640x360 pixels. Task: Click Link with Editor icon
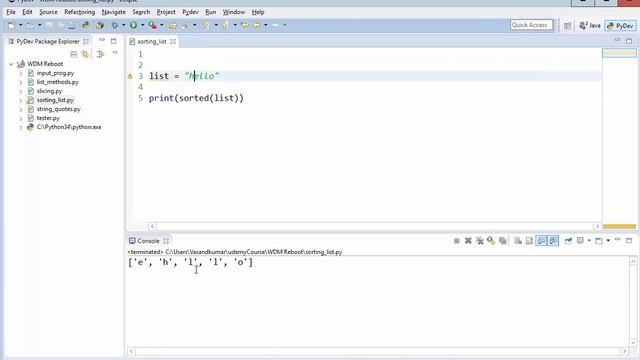[85, 54]
